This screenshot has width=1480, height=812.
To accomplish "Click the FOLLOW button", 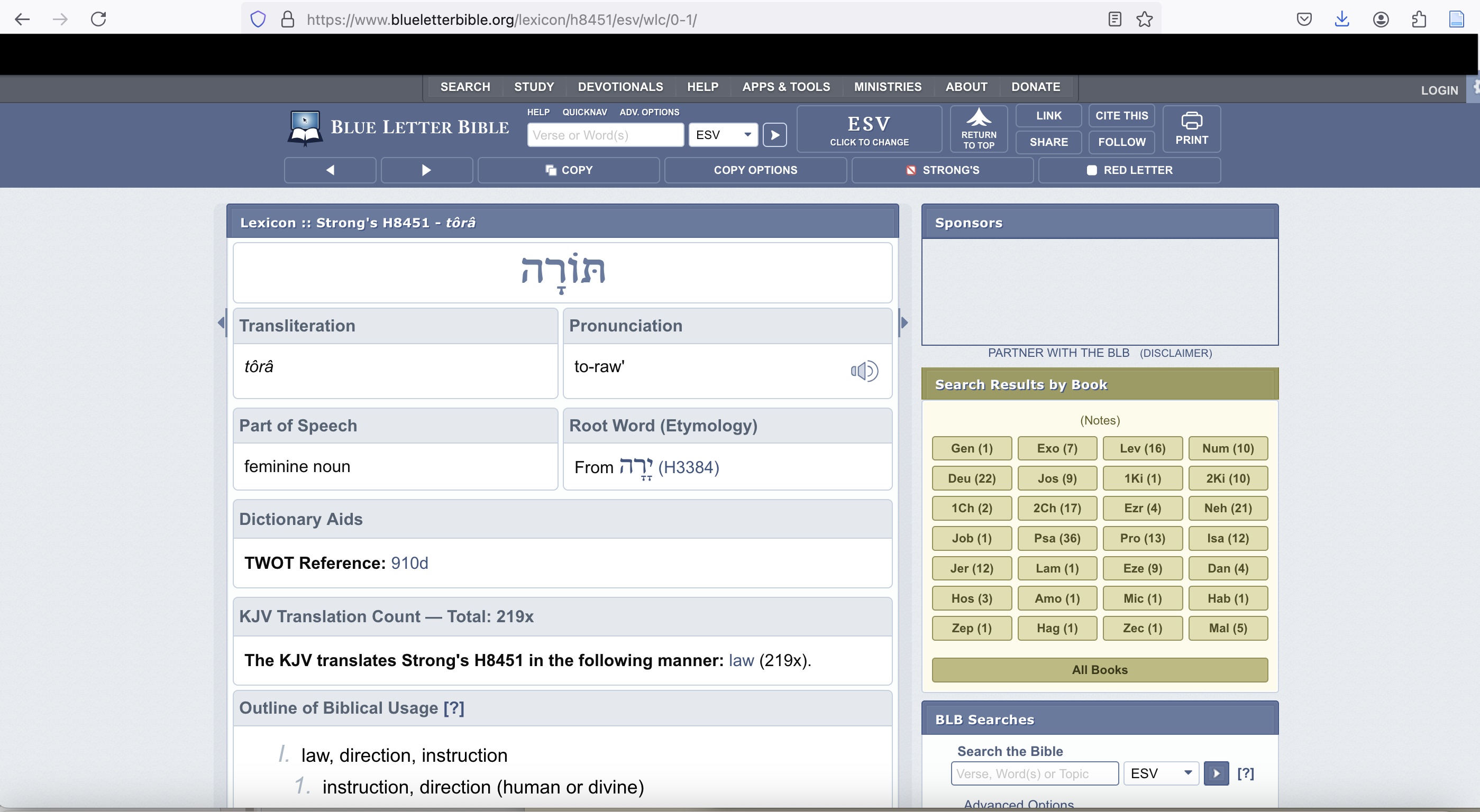I will pyautogui.click(x=1121, y=142).
